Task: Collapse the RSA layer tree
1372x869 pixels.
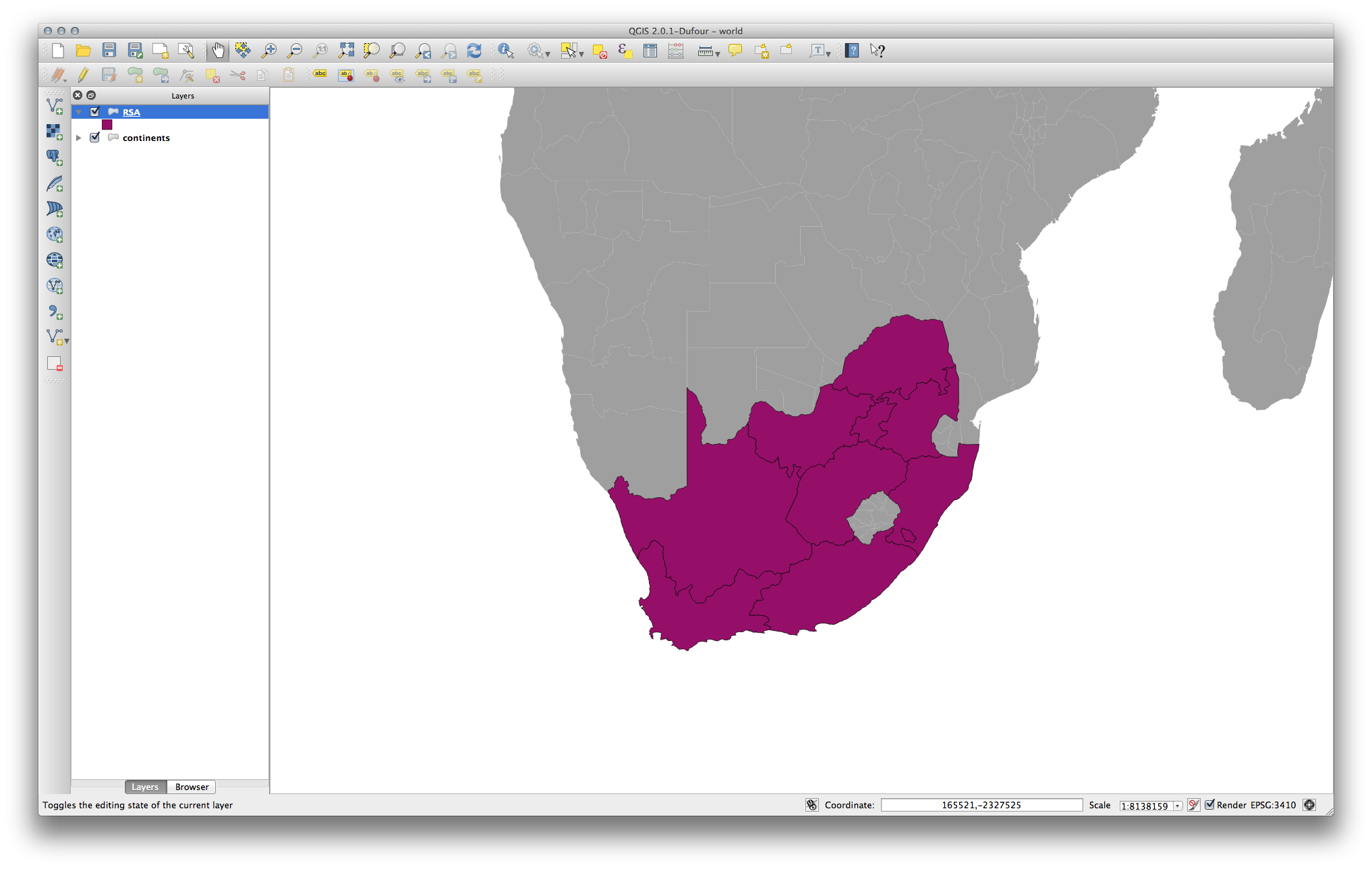Action: pyautogui.click(x=79, y=112)
